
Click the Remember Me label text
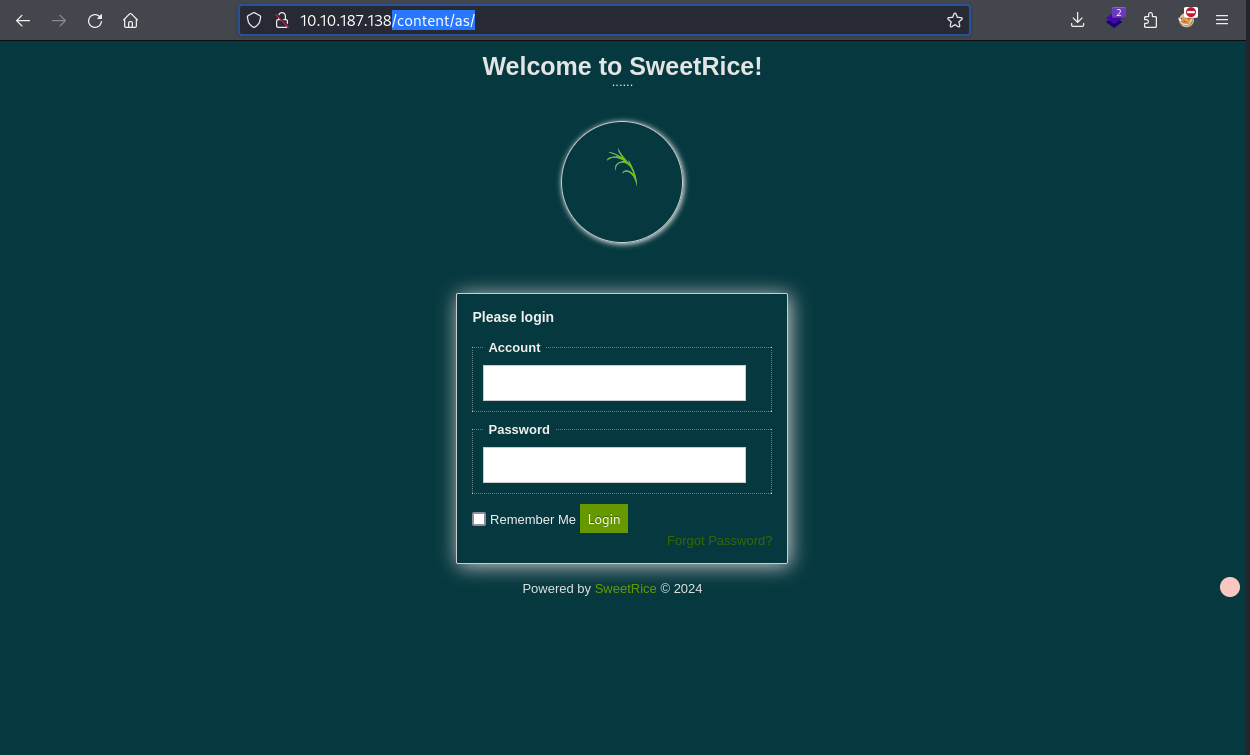click(x=533, y=520)
